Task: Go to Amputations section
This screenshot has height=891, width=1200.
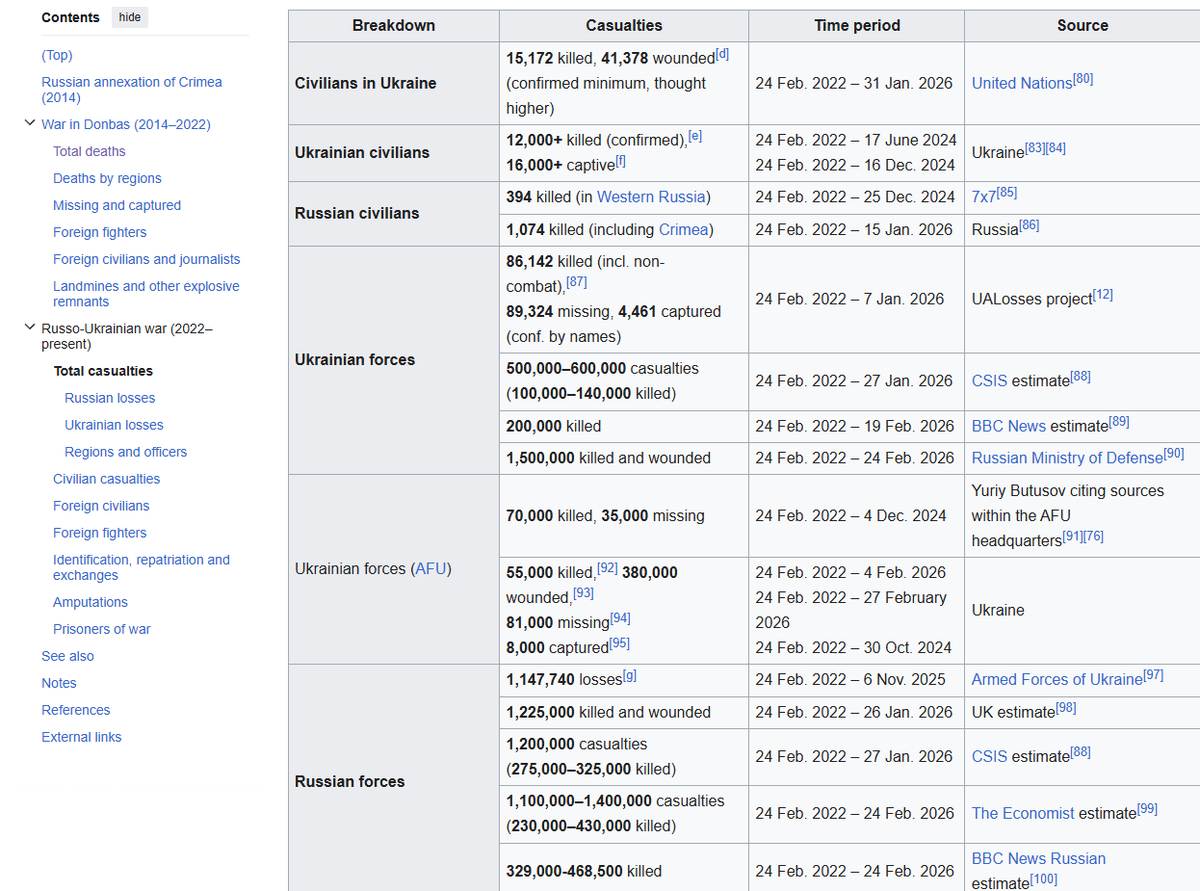Action: pos(90,602)
